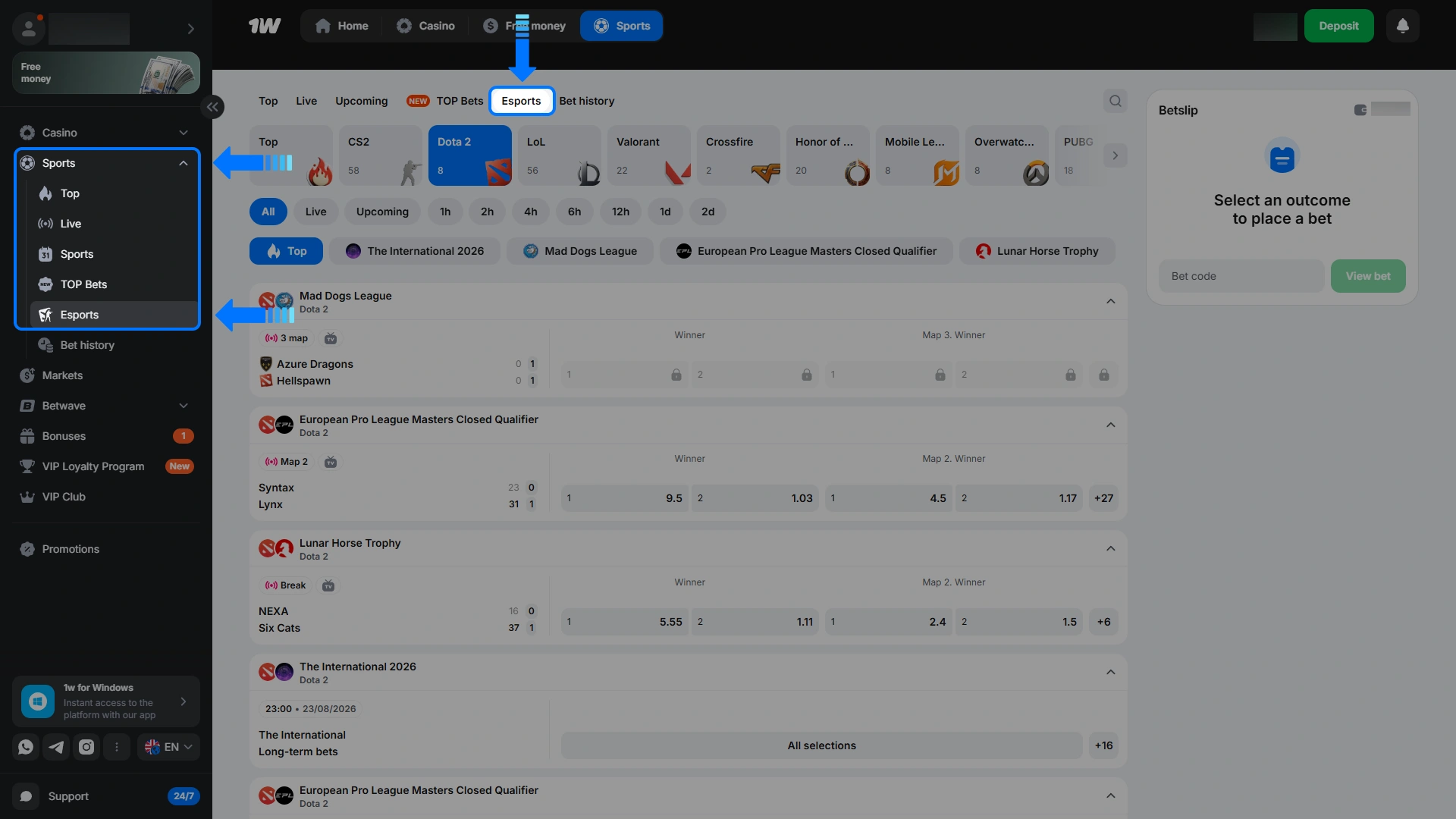This screenshot has height=819, width=1456.
Task: Open stream icon for NEXA match
Action: click(x=328, y=585)
